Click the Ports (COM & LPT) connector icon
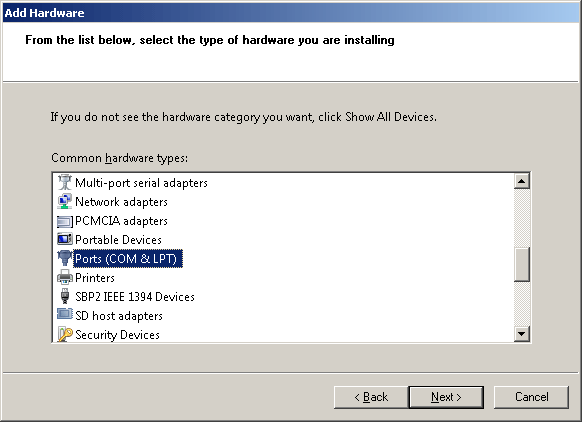 [x=65, y=258]
